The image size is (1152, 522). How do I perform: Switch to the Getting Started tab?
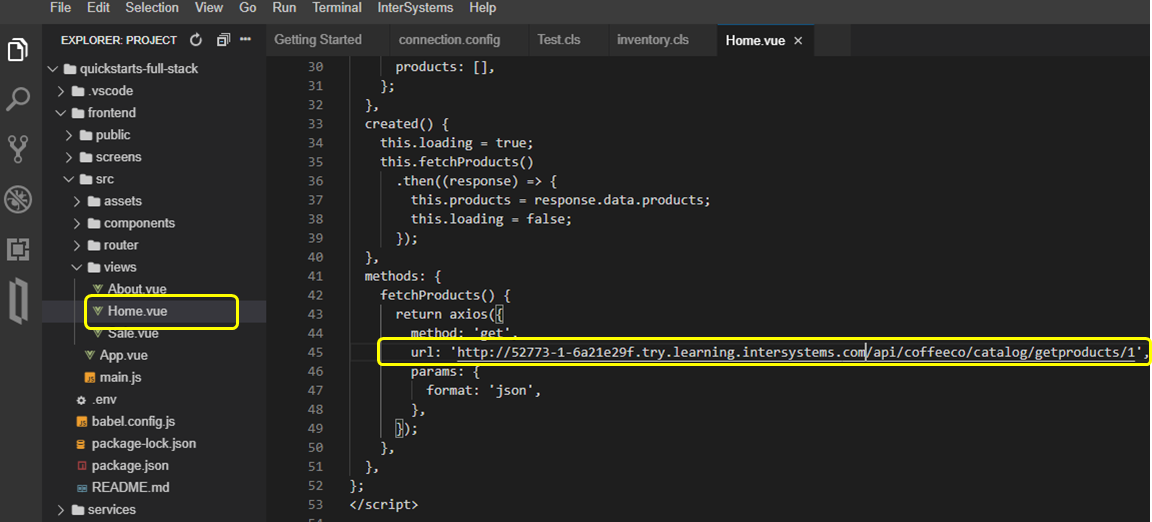318,40
